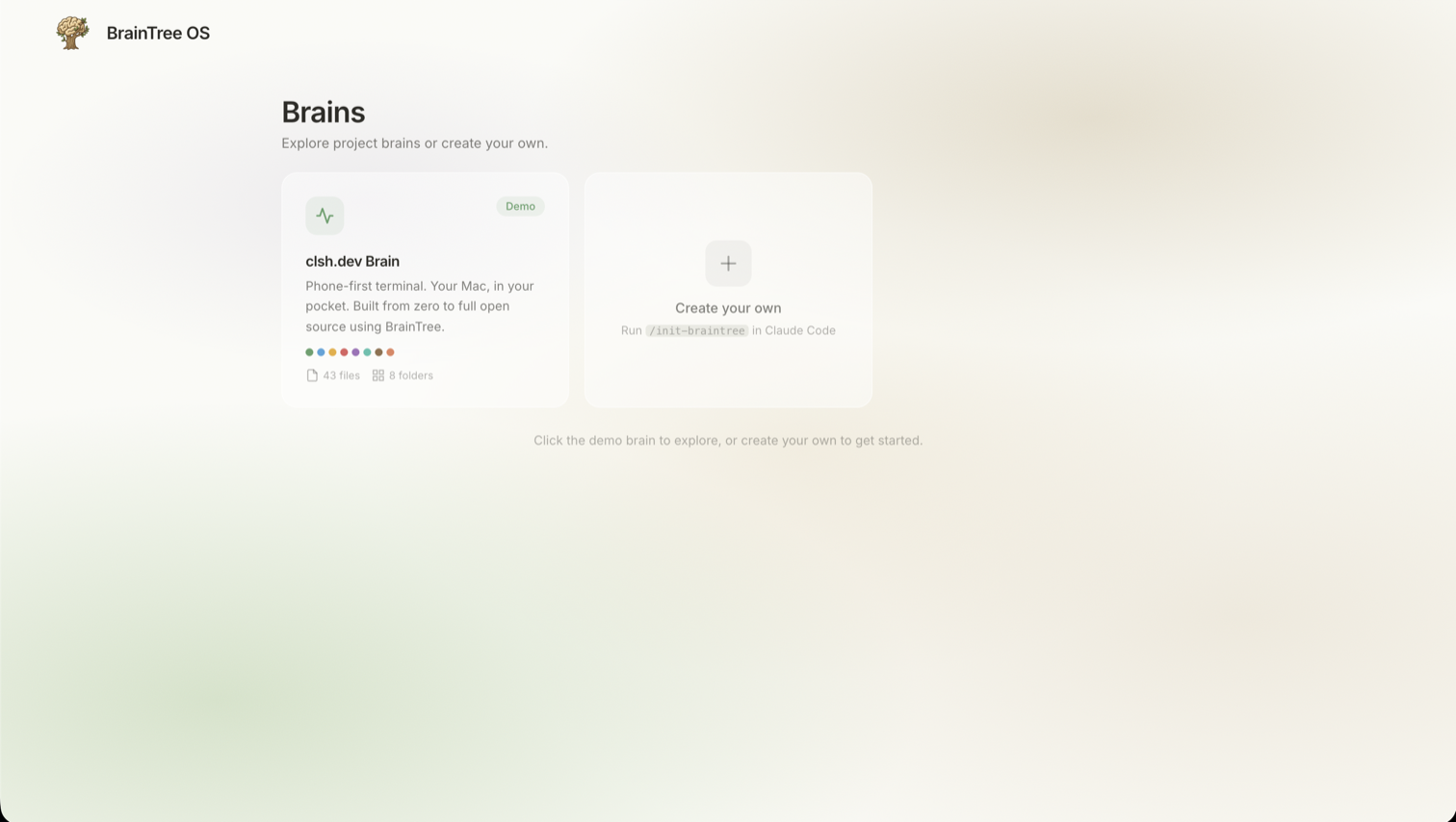Click the file icon beside 43 files

point(312,375)
